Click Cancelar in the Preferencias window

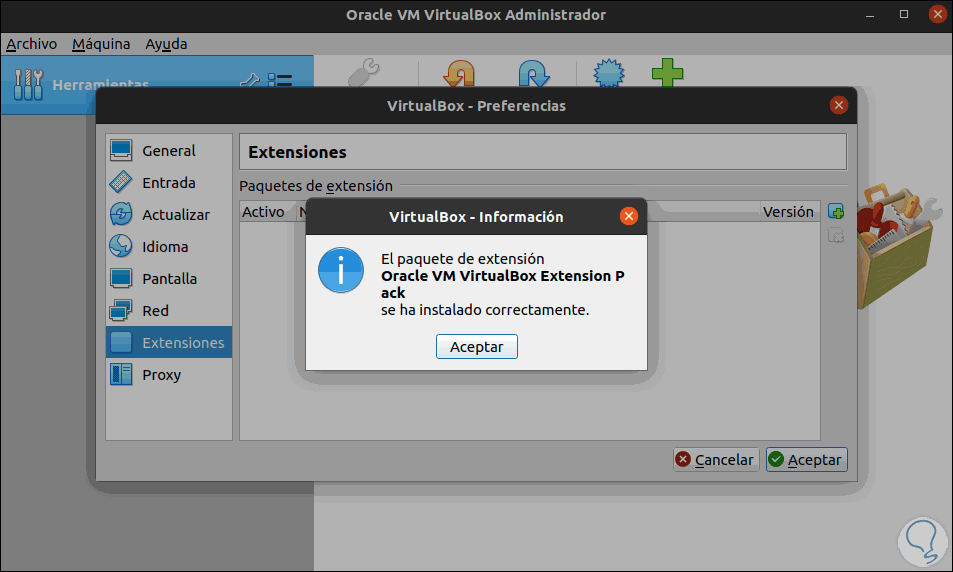click(716, 460)
